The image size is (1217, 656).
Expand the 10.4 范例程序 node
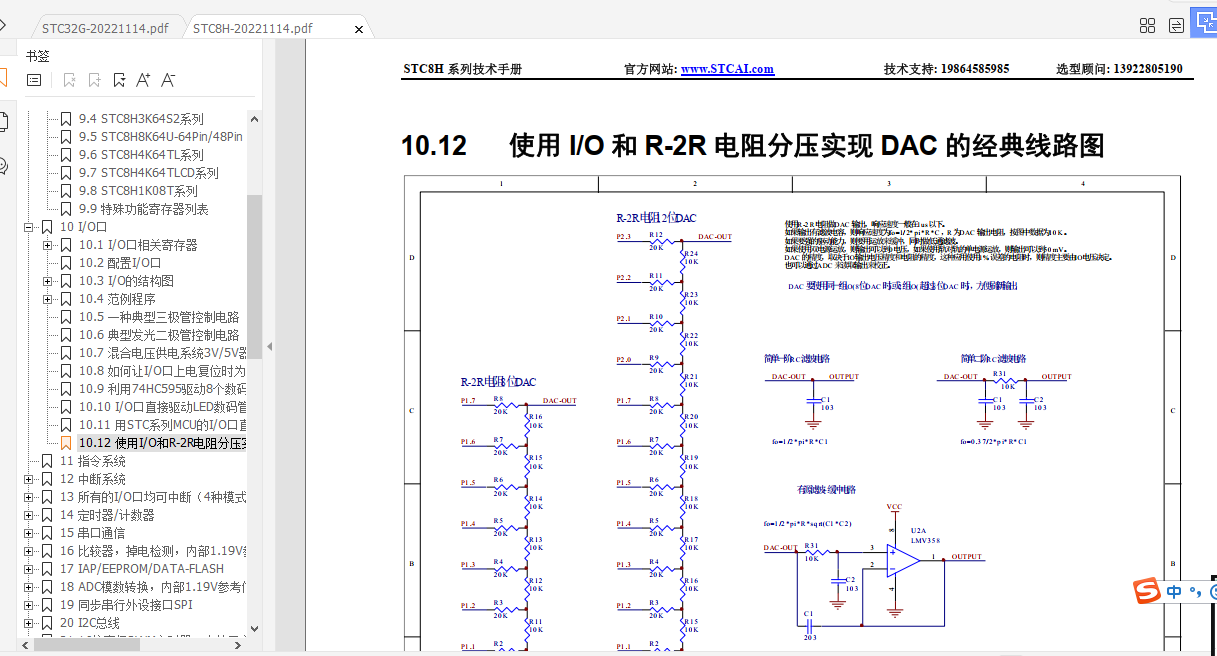pyautogui.click(x=47, y=299)
